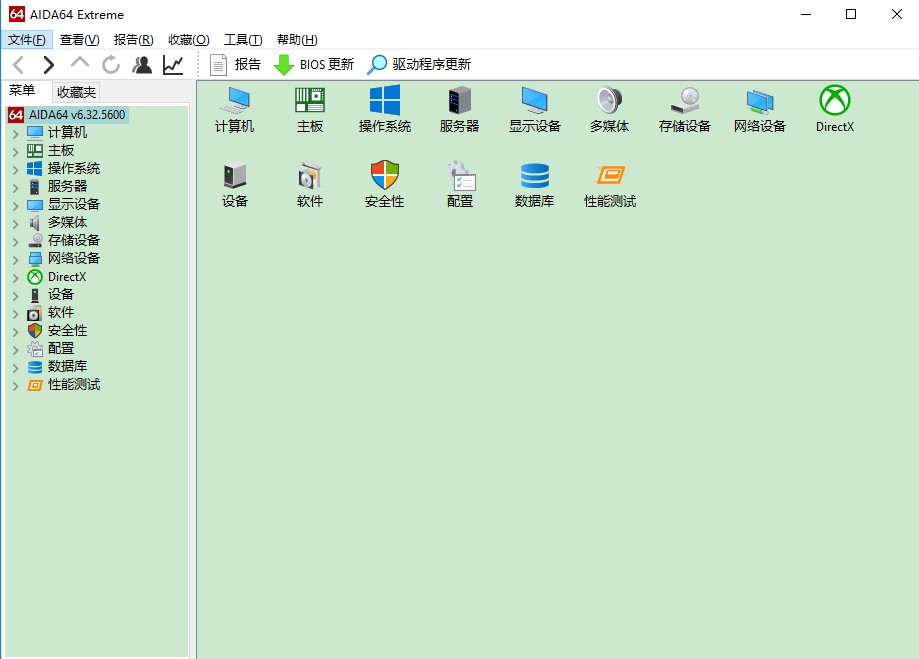Expand the 计算机 tree node
This screenshot has width=919, height=659.
tap(16, 134)
